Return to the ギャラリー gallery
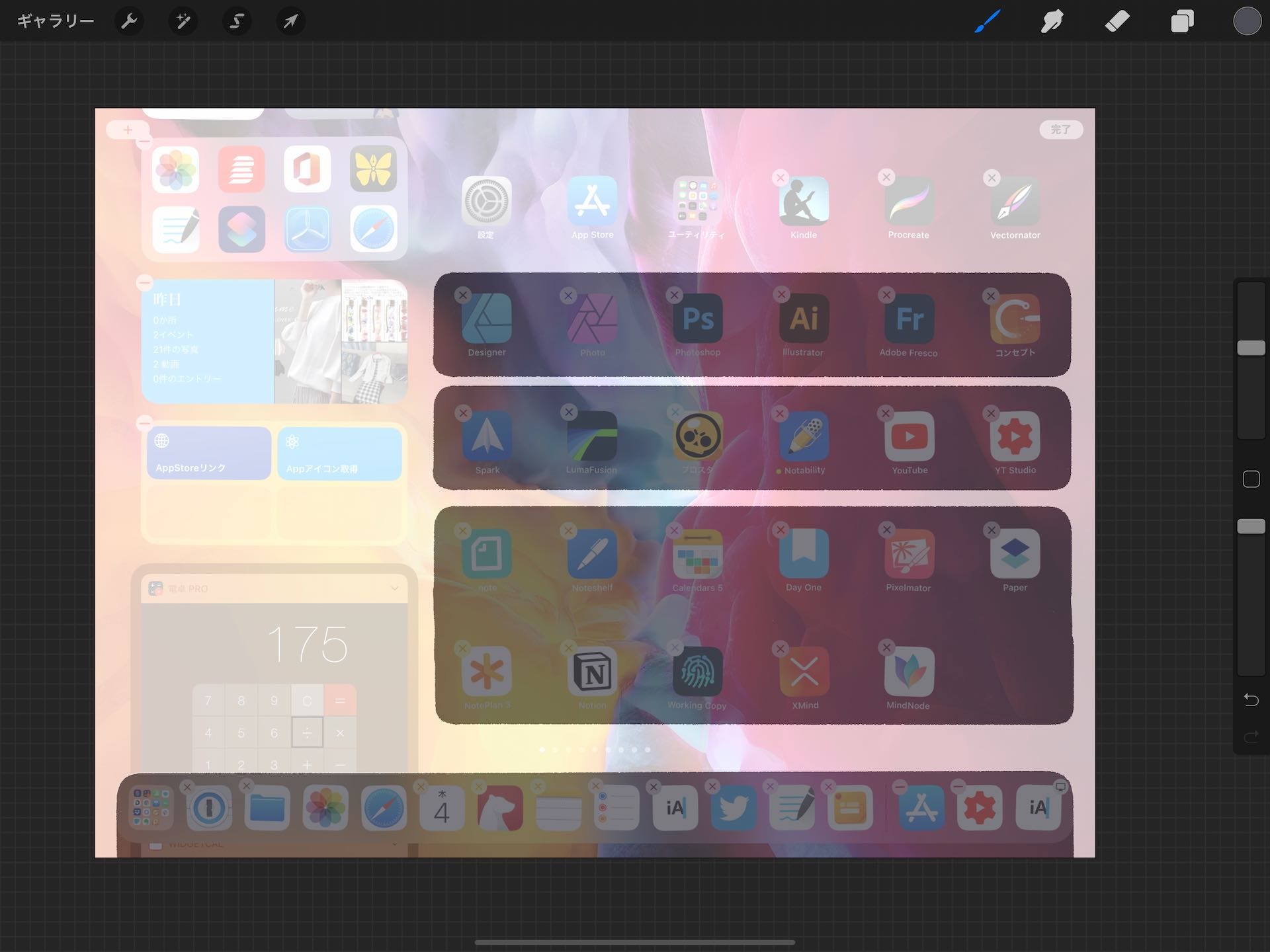Screen dimensions: 1270x952 tap(56, 21)
